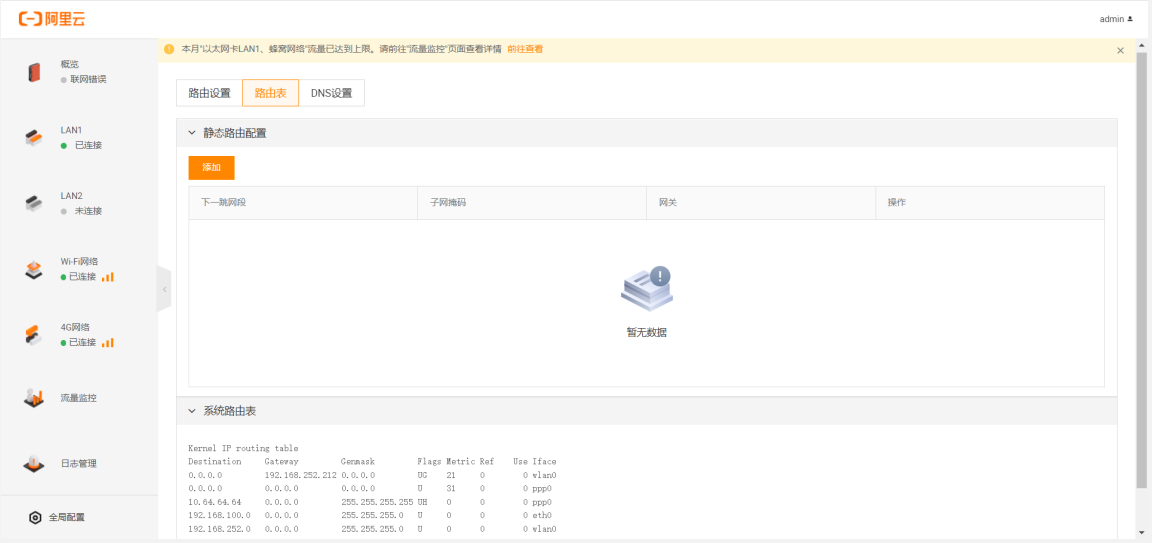Click the 概览 overview router icon
This screenshot has height=543, width=1152.
(34, 72)
